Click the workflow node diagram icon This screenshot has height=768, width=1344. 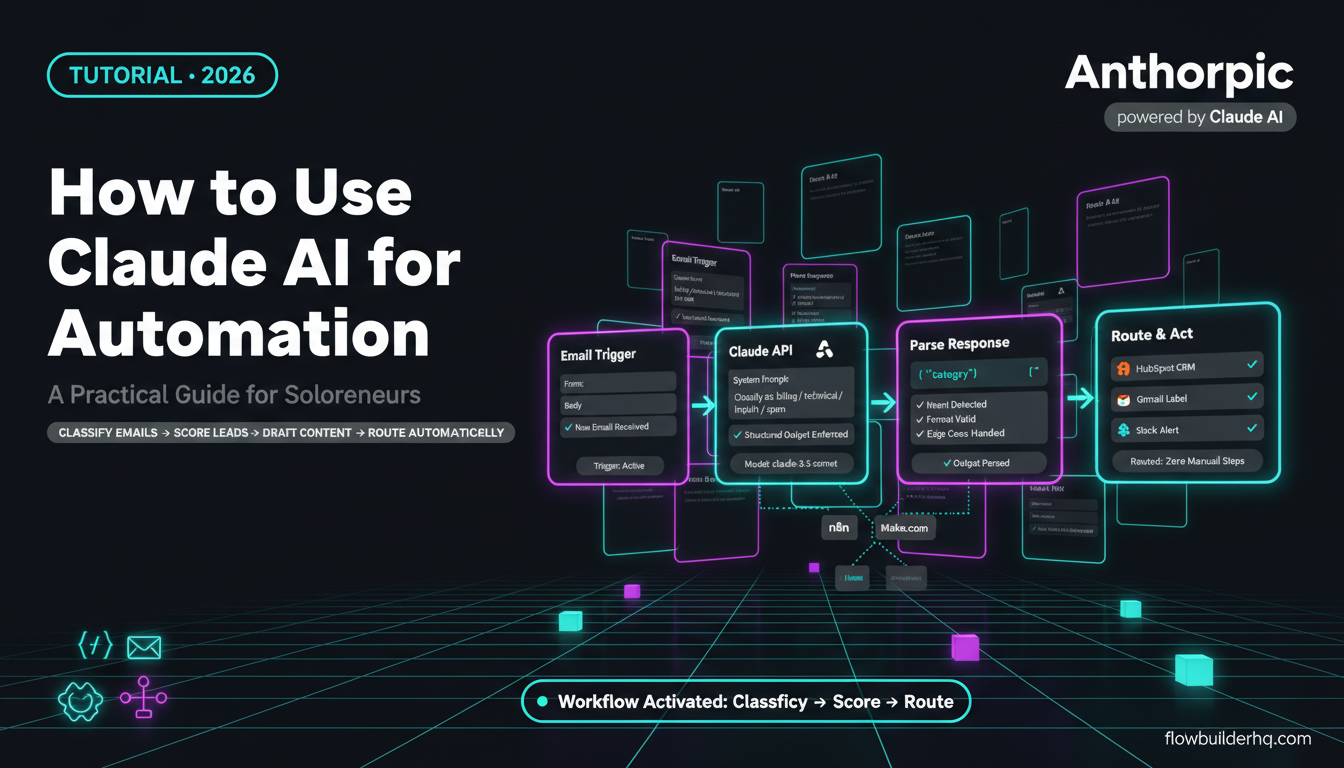pyautogui.click(x=143, y=698)
